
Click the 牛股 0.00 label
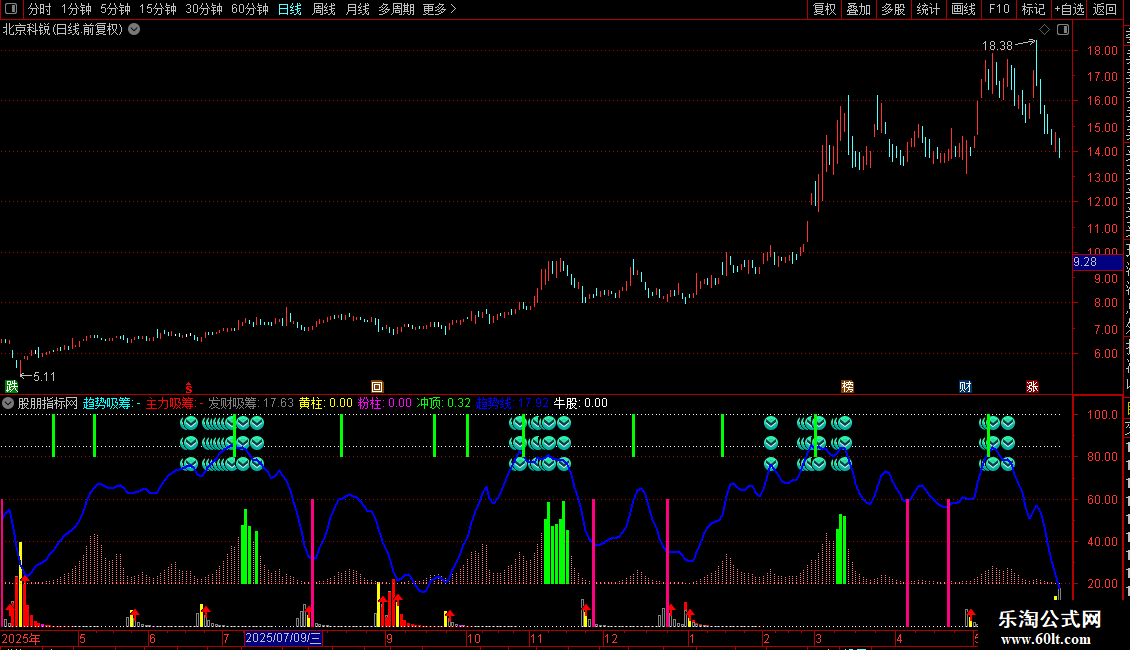(x=580, y=404)
